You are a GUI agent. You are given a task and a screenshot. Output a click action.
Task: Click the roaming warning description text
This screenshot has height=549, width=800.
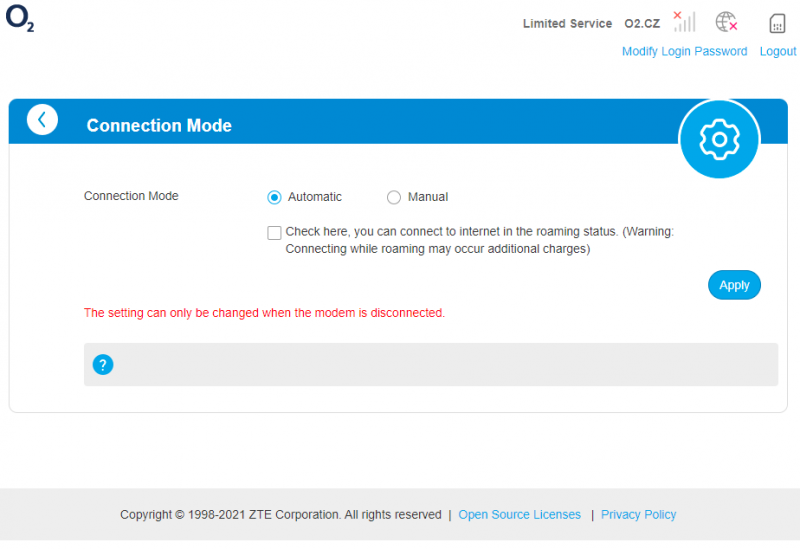[480, 240]
